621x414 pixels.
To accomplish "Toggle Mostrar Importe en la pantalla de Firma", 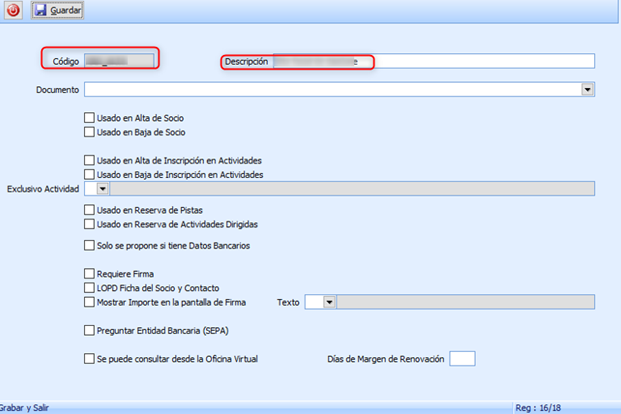I will click(90, 301).
